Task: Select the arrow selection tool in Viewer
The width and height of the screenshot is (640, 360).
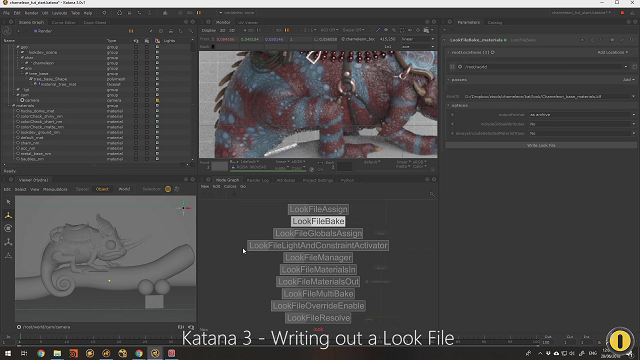Action: click(8, 202)
